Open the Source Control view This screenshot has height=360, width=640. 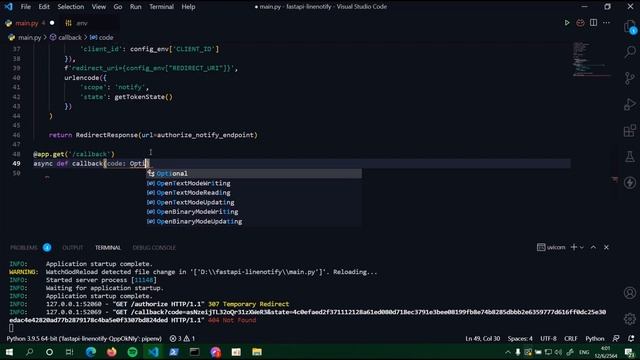coord(630,78)
